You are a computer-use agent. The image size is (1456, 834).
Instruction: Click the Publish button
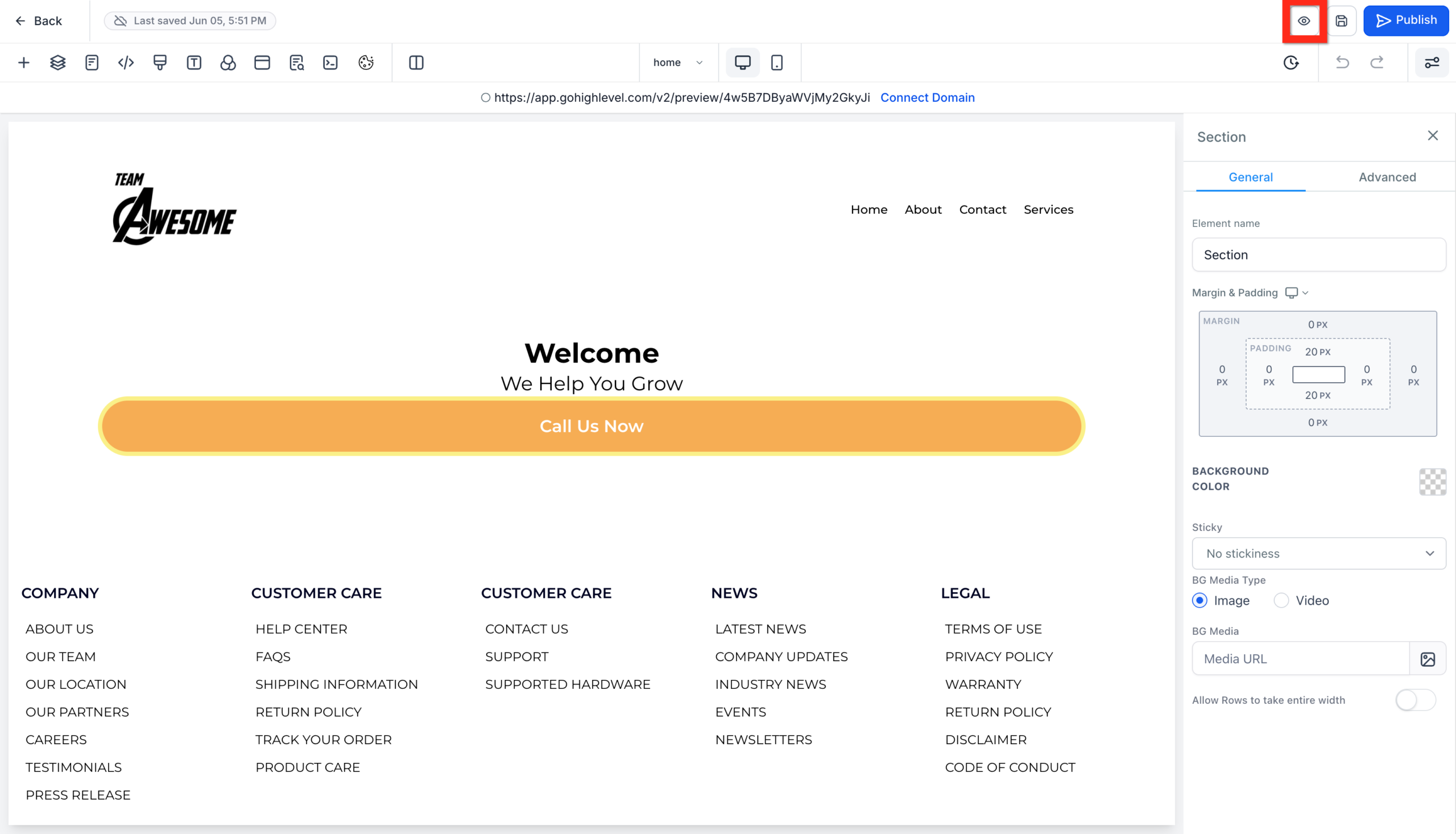pyautogui.click(x=1406, y=20)
